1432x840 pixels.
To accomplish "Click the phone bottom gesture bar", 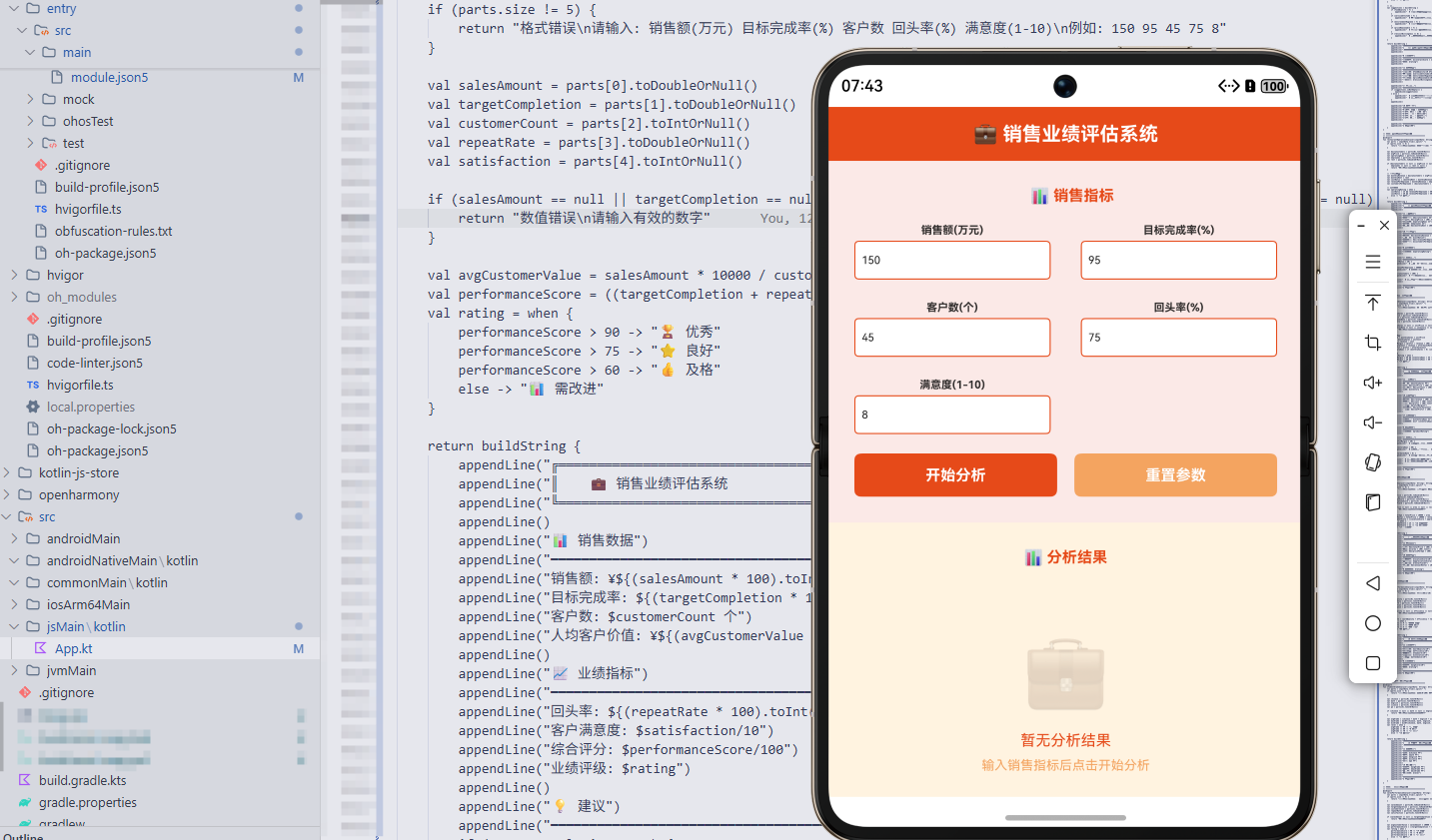I will [1065, 818].
